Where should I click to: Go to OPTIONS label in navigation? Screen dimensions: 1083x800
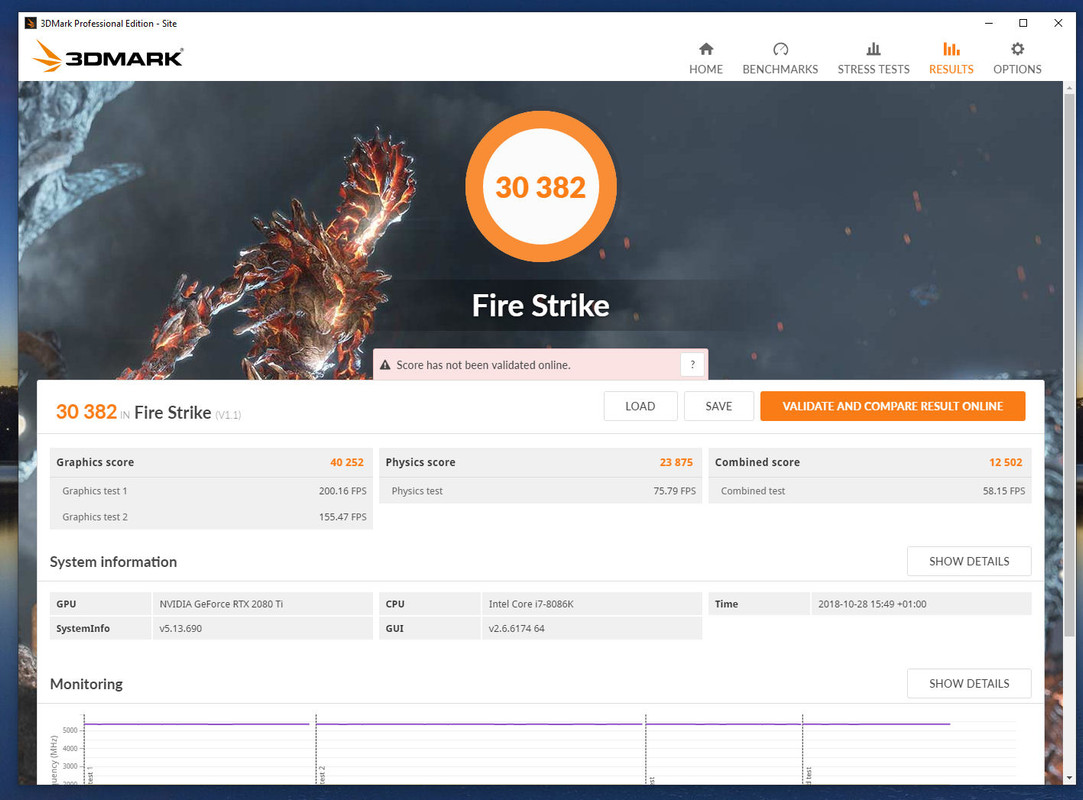click(x=1017, y=69)
